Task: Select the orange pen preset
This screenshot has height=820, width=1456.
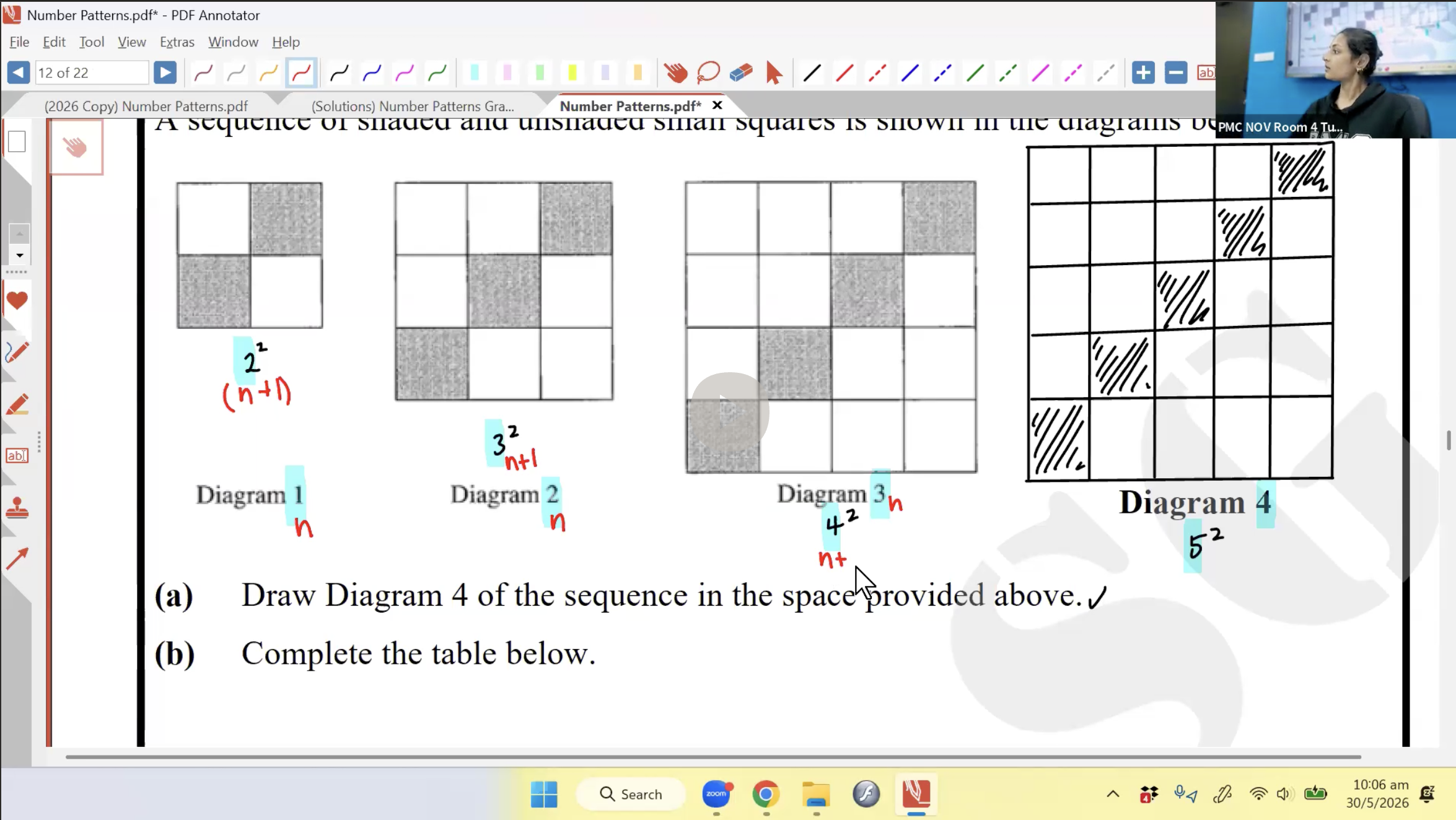Action: pyautogui.click(x=268, y=73)
